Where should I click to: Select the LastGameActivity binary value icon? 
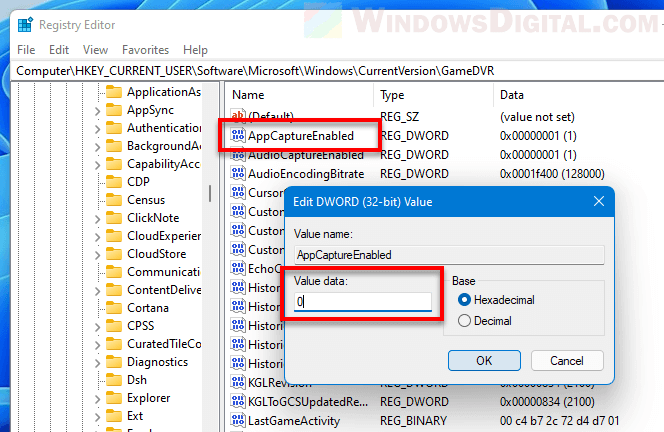pos(238,421)
